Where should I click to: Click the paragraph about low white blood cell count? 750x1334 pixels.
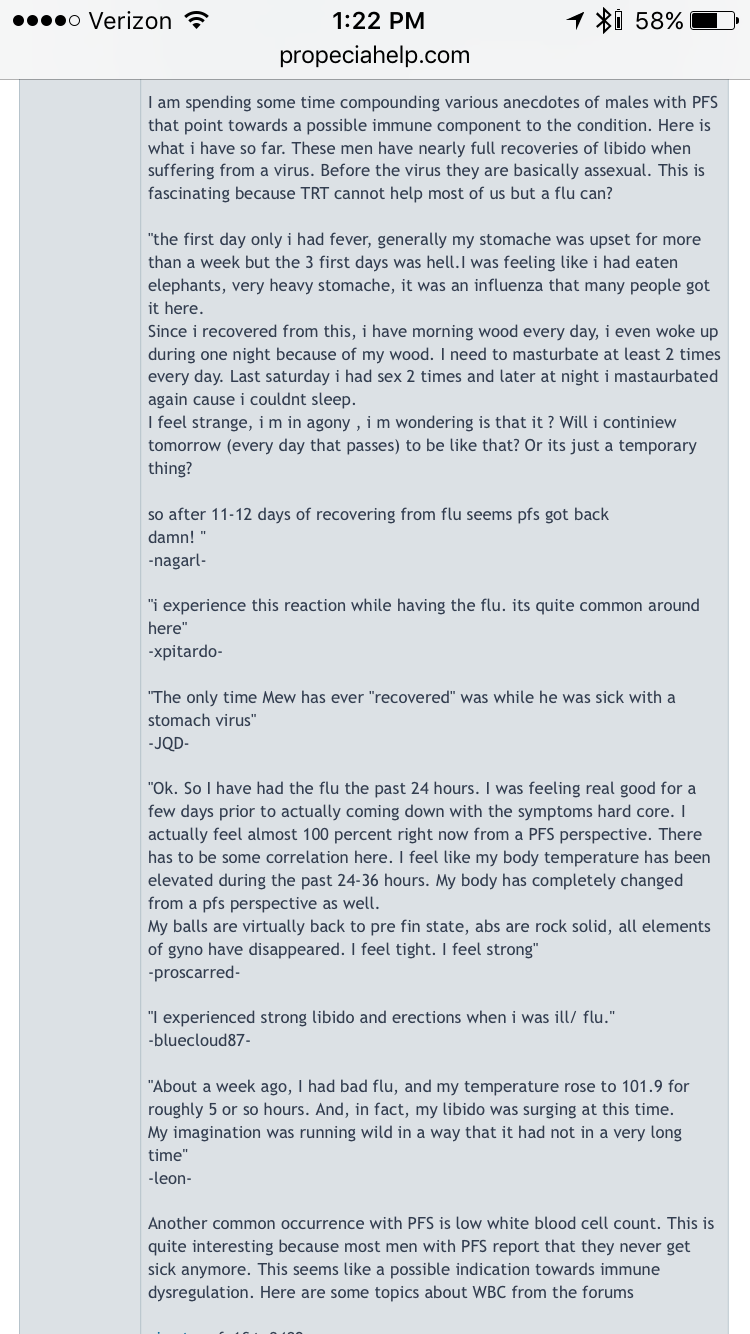click(433, 1258)
